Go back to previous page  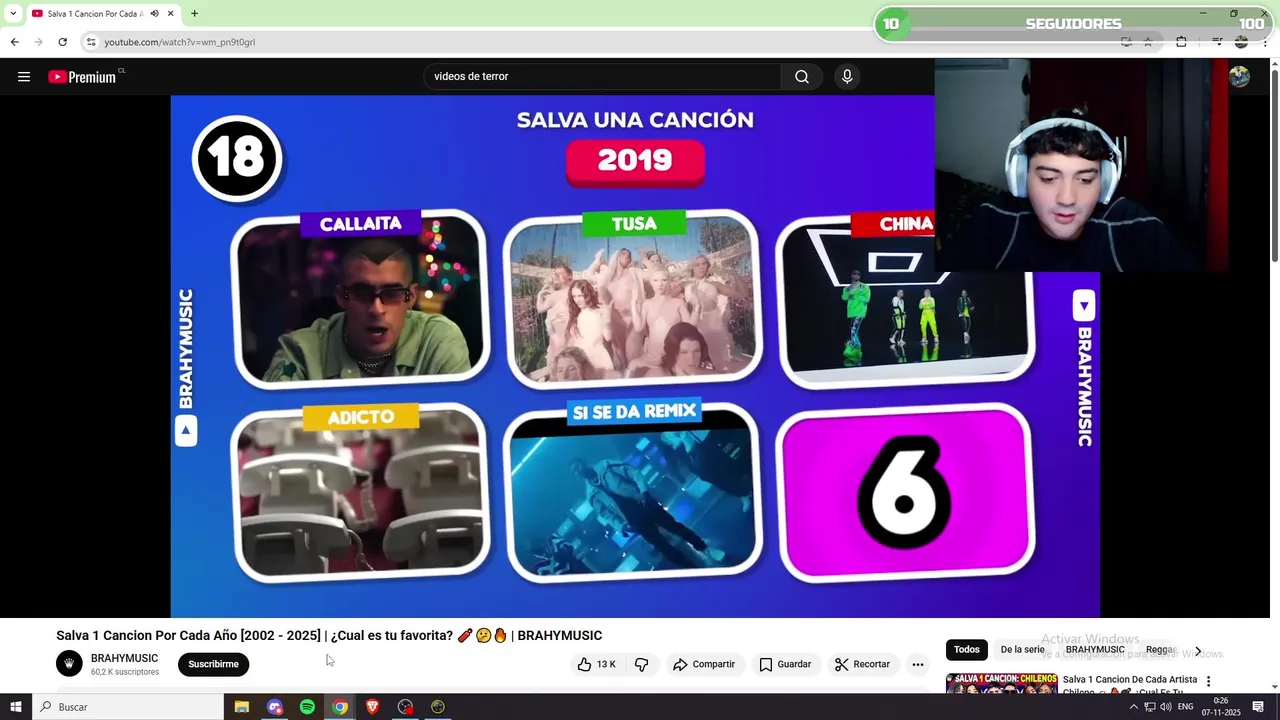[14, 42]
